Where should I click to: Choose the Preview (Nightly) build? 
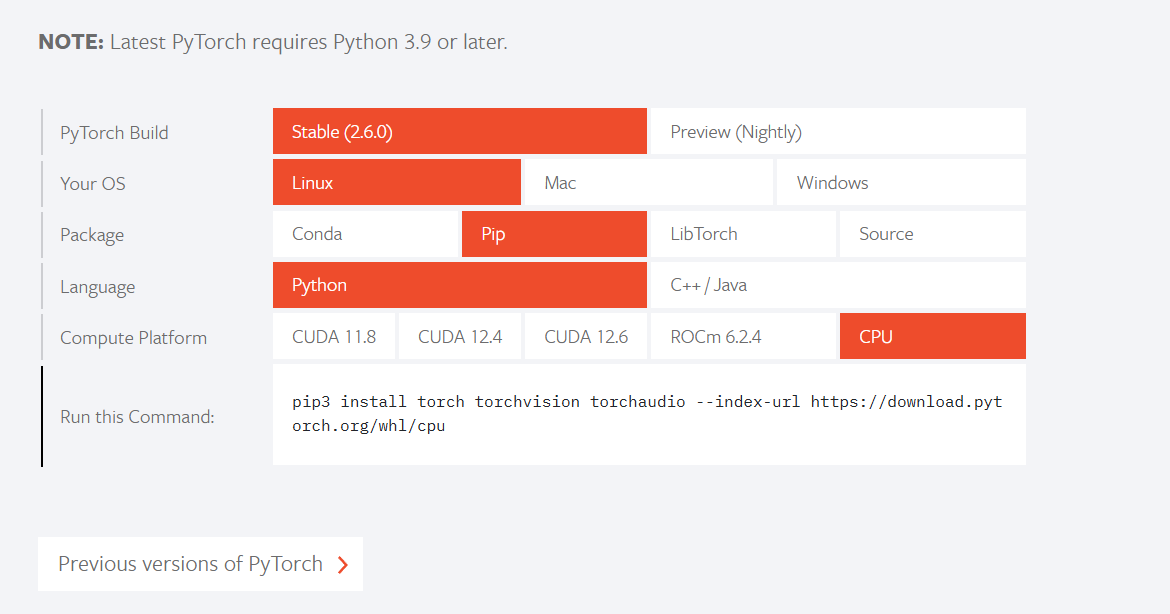coord(838,131)
